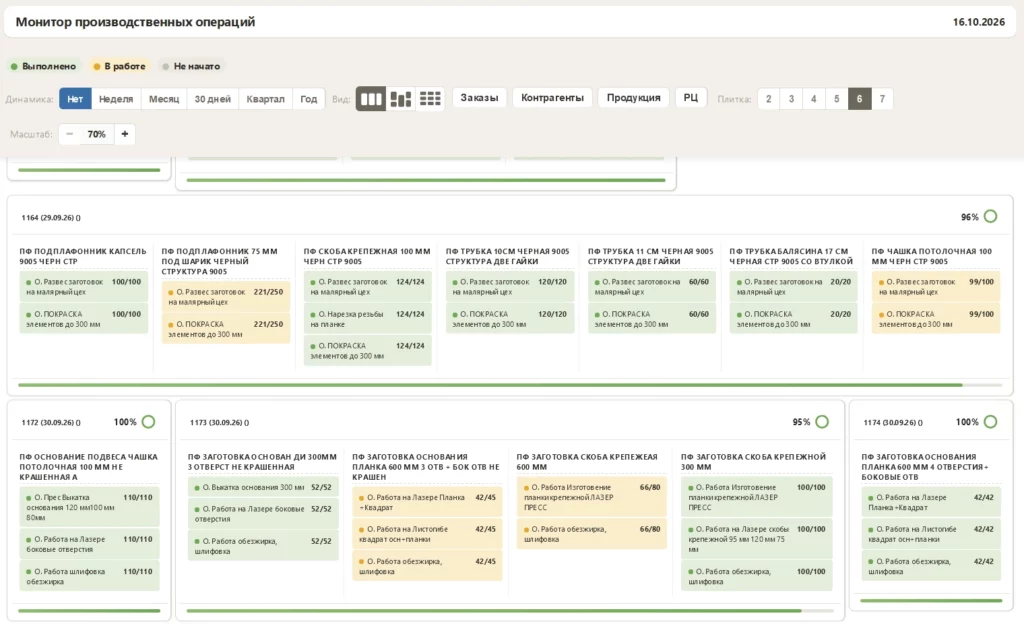The width and height of the screenshot is (1024, 624).
Task: Click the scale value field 70%
Action: point(97,134)
